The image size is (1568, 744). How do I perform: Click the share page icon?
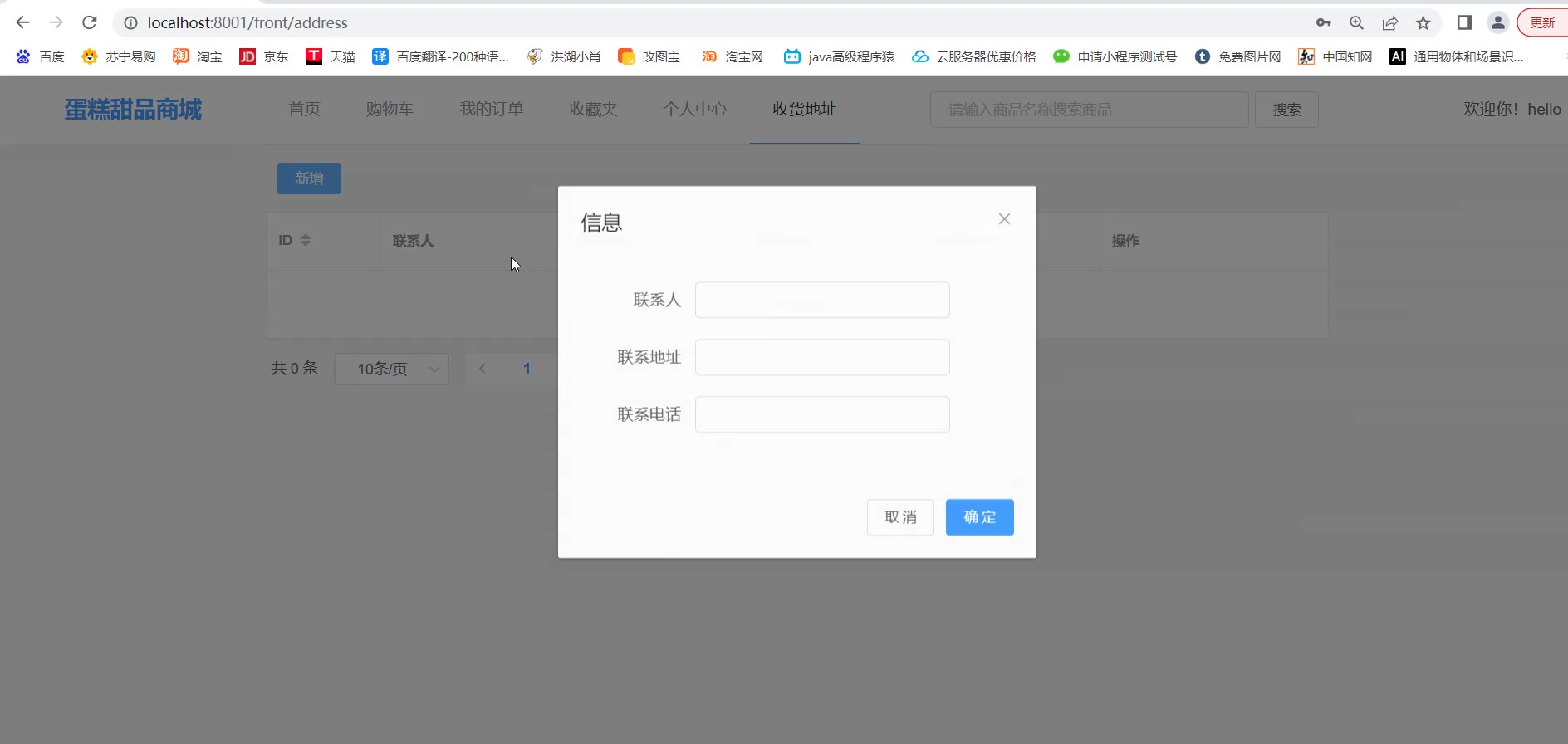click(x=1389, y=22)
